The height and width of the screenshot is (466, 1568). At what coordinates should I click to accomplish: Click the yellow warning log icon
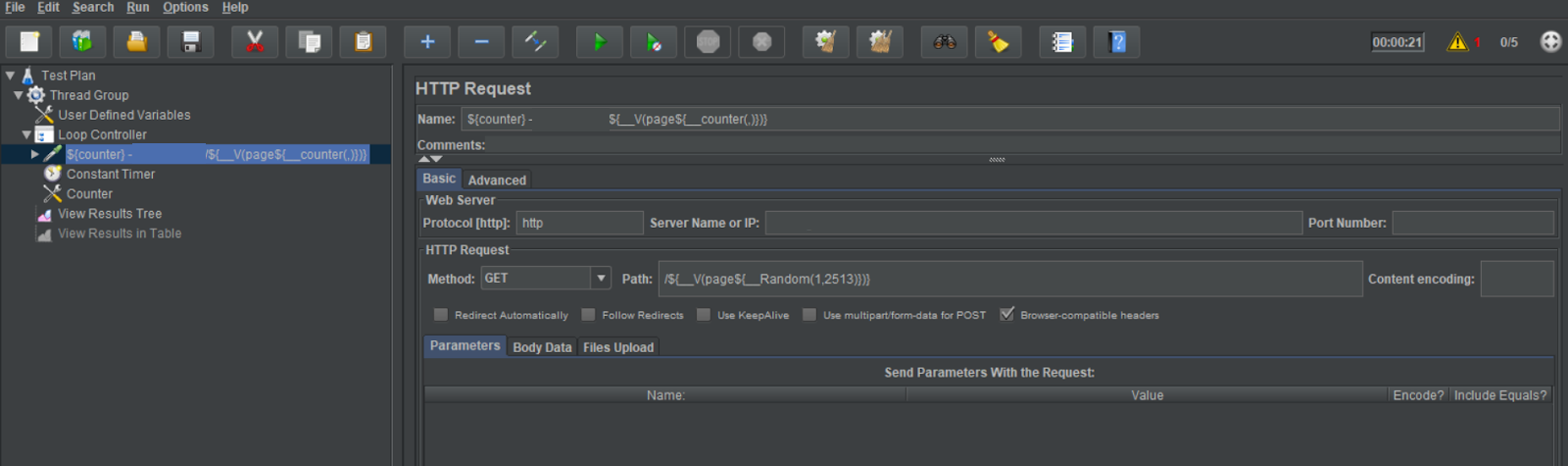coord(1457,42)
